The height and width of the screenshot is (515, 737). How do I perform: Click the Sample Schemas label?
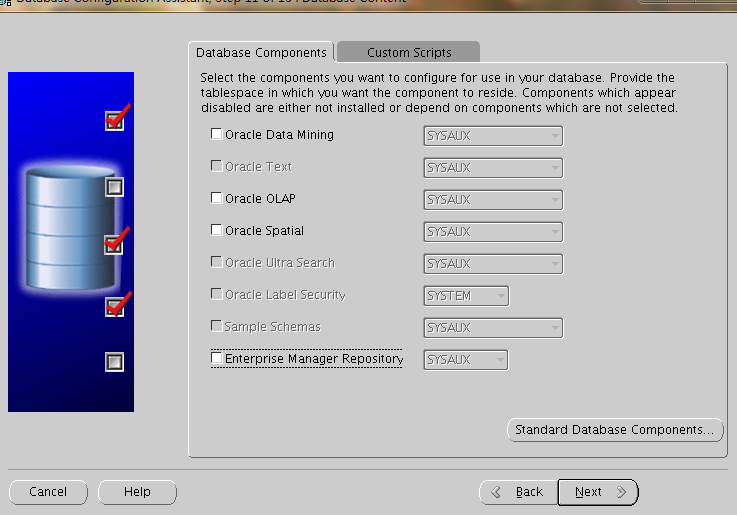coord(273,327)
